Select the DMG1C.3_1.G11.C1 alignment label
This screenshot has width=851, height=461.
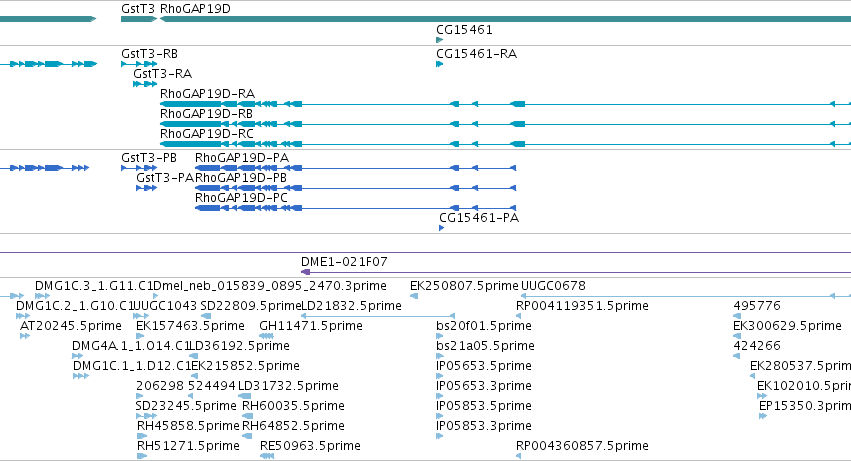click(94, 286)
